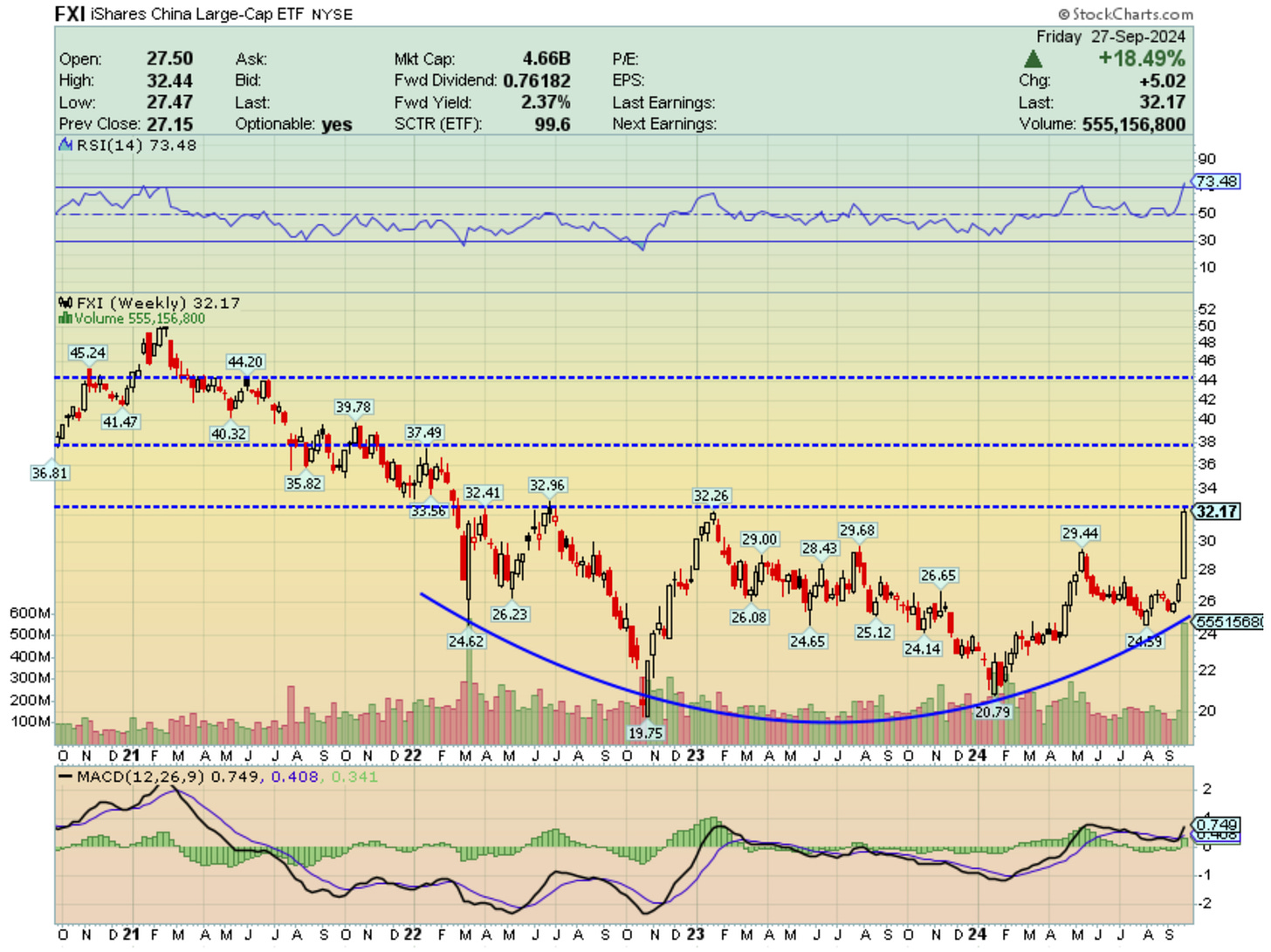Select the iShares China Large-Cap ETF name
The width and height of the screenshot is (1271, 952).
(x=197, y=14)
